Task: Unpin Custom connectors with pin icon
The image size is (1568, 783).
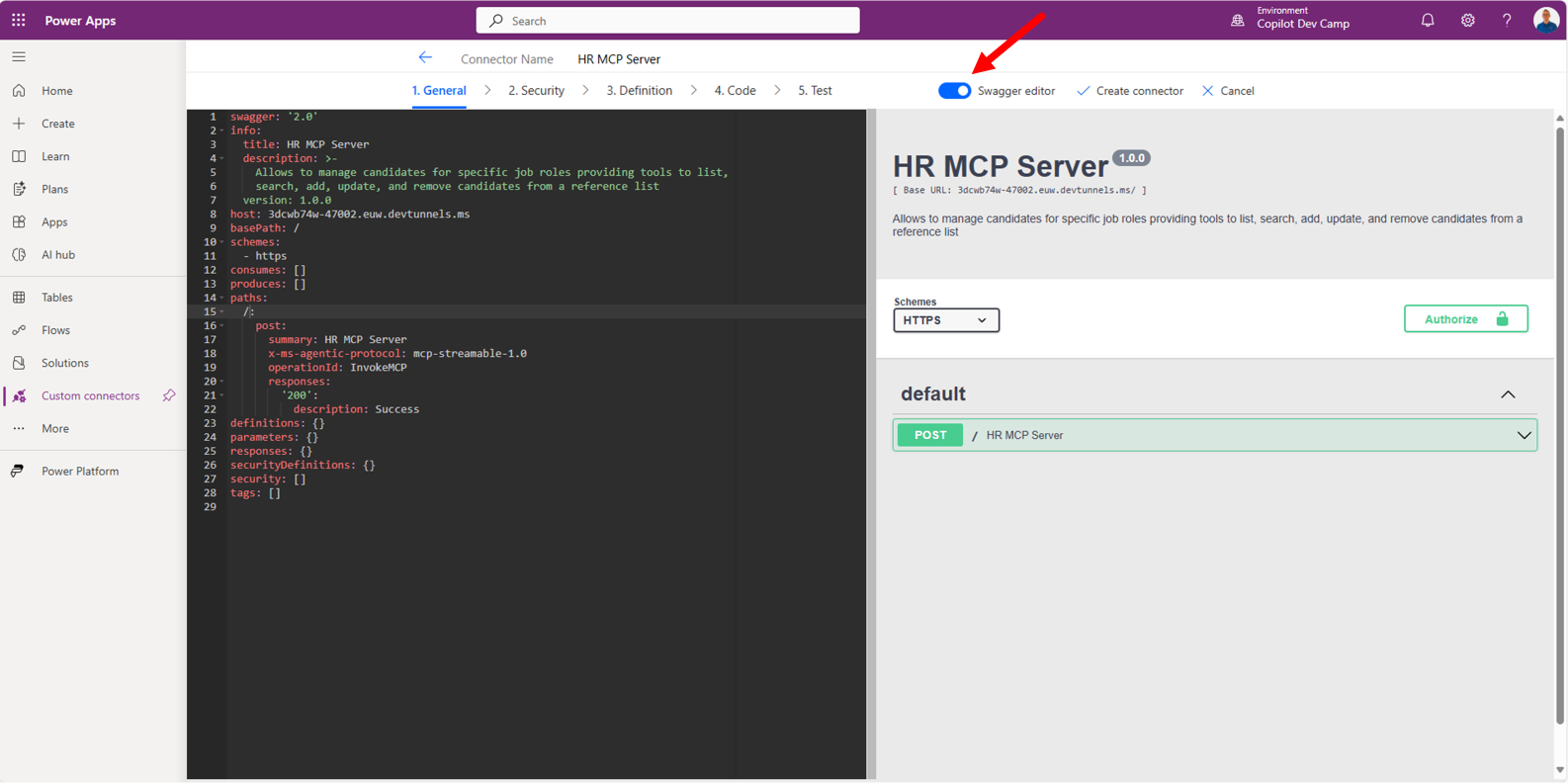Action: click(x=169, y=395)
